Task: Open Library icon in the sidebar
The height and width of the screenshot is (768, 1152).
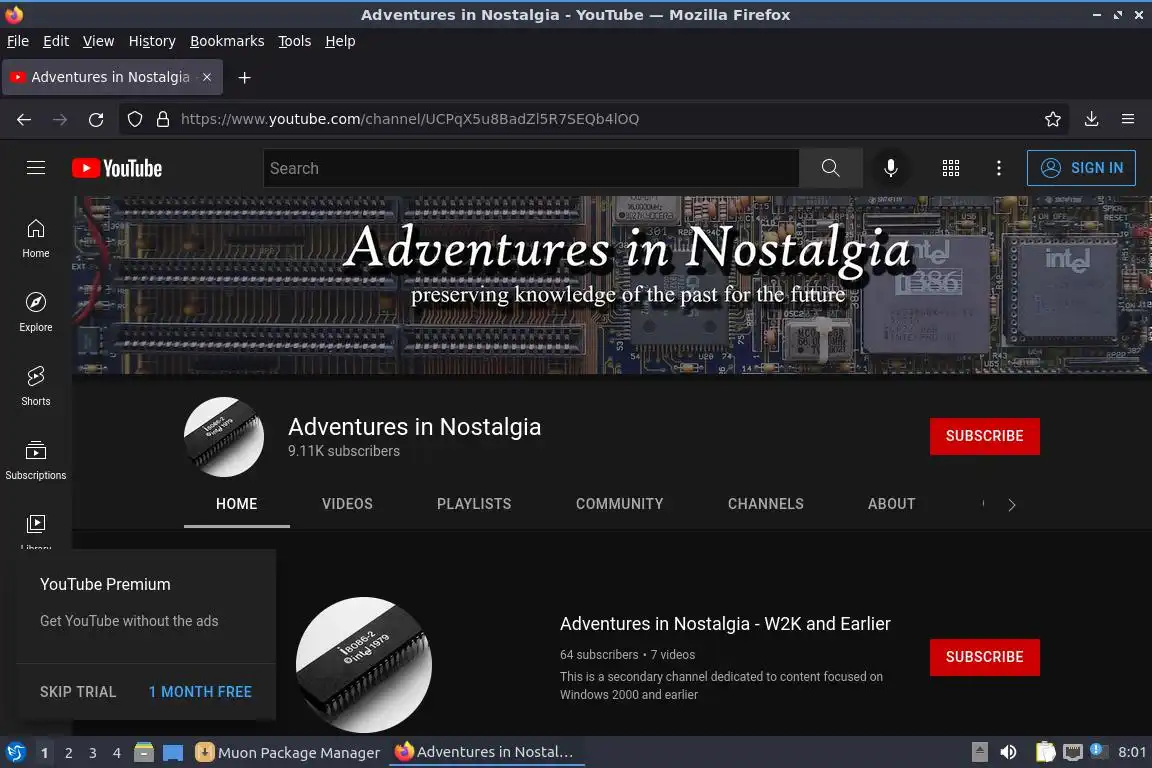Action: pos(35,524)
